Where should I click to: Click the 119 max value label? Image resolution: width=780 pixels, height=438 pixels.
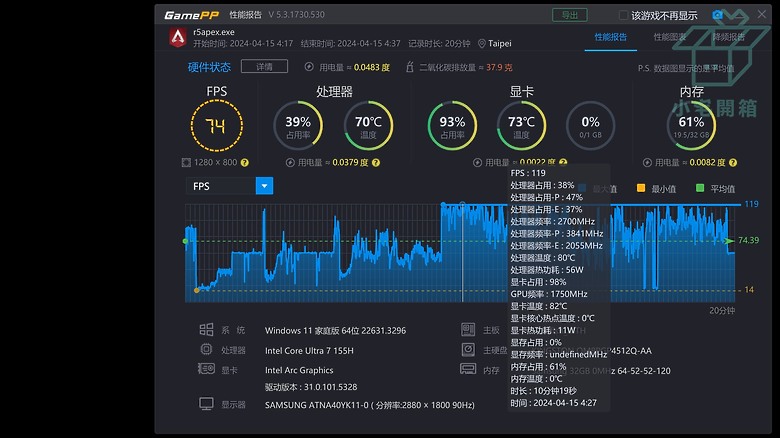coord(751,204)
